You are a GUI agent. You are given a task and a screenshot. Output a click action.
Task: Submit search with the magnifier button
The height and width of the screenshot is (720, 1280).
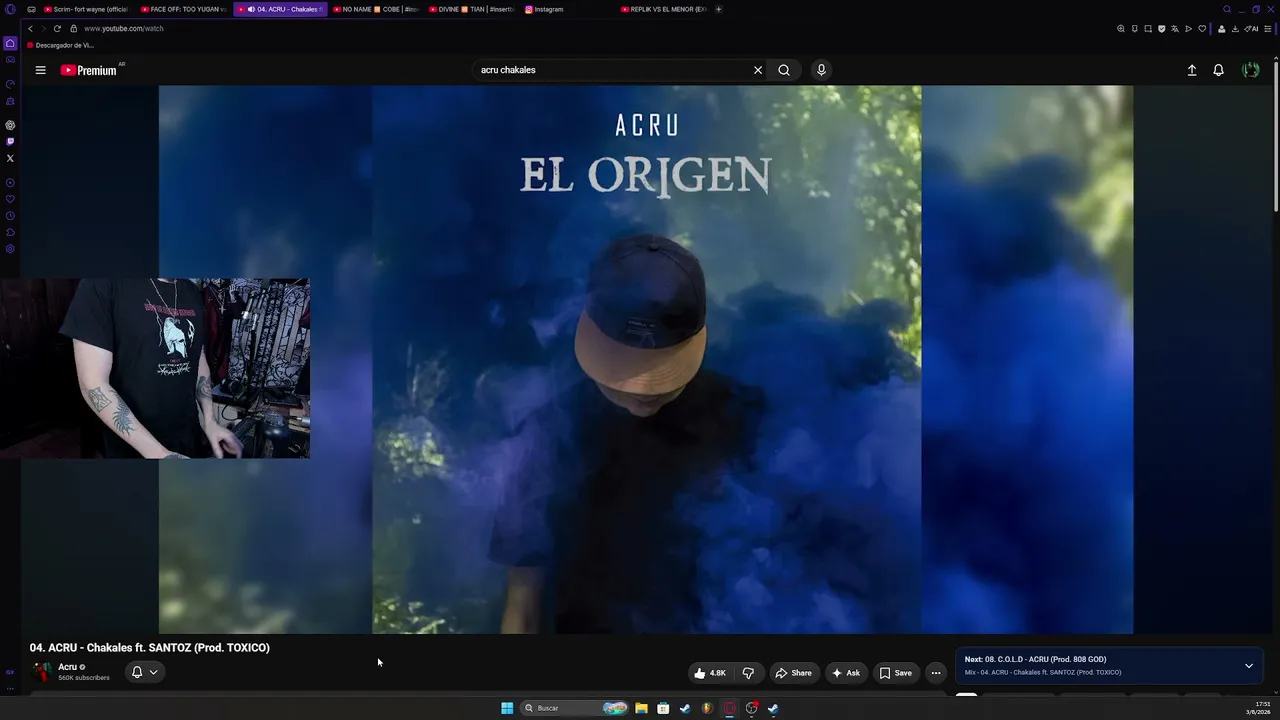784,70
